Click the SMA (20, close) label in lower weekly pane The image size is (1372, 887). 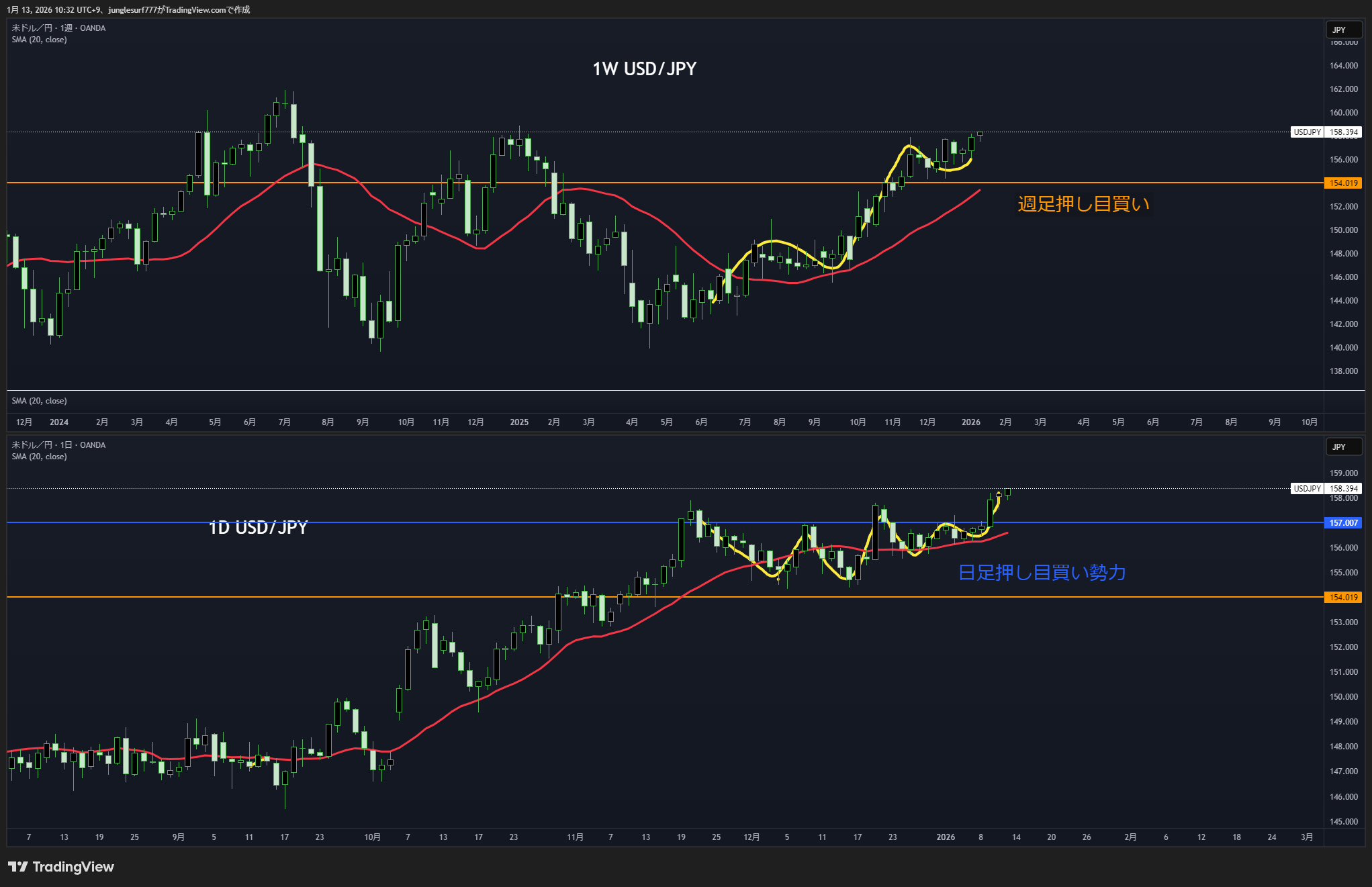[x=39, y=401]
